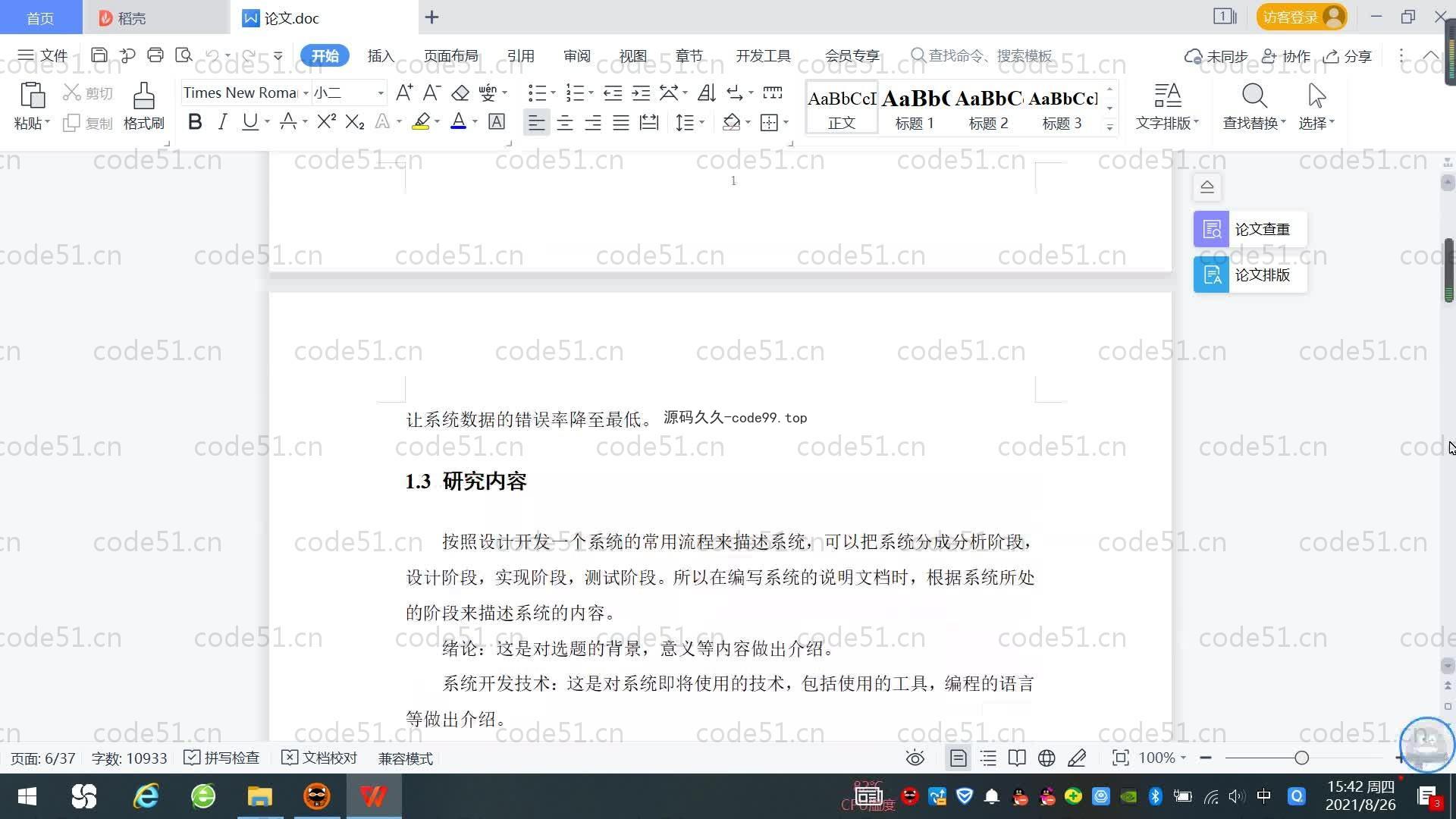Click the writing mode pen icon
The image size is (1456, 819).
coord(1077,758)
